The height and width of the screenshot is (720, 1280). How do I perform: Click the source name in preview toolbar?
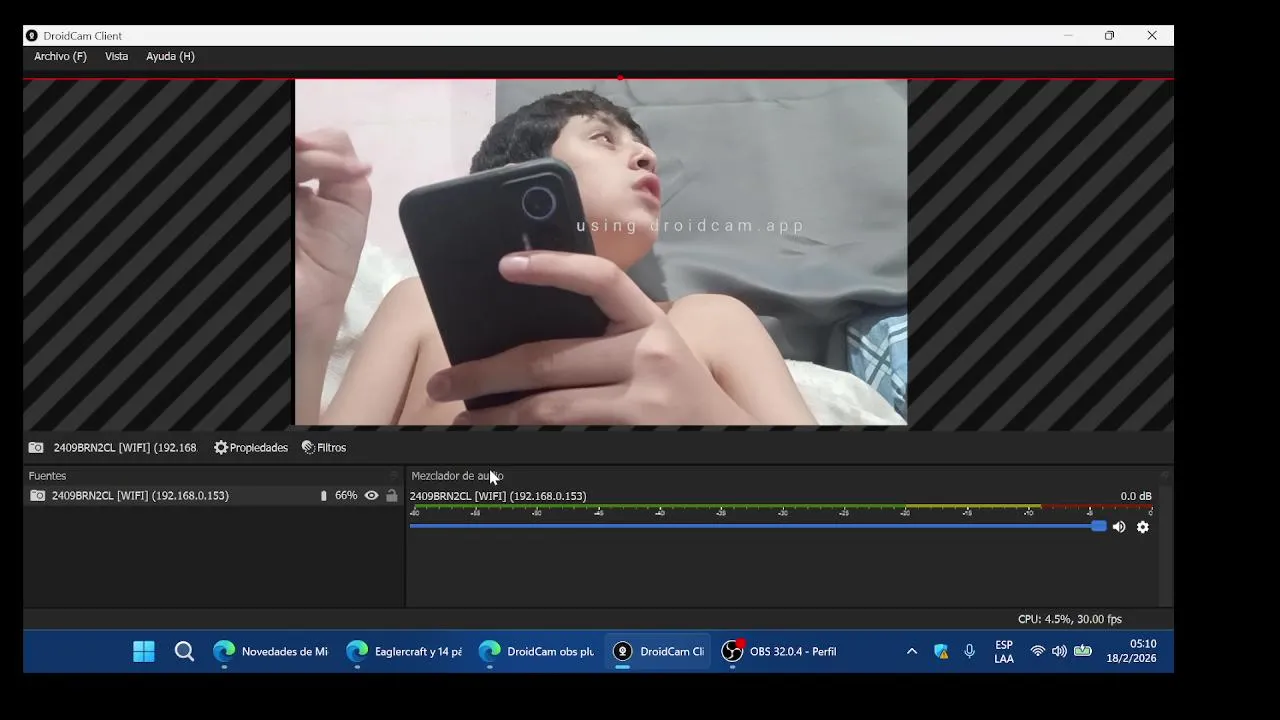125,448
